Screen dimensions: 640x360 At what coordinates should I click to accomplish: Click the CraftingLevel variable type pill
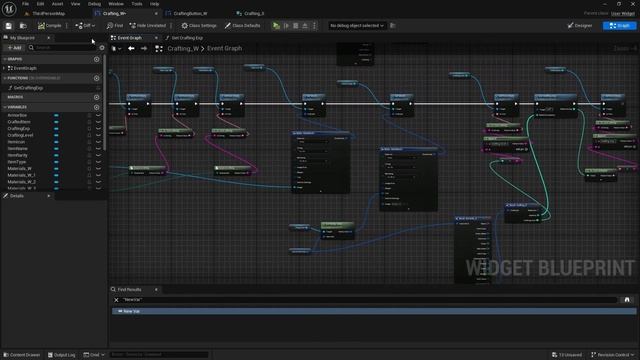tap(56, 135)
